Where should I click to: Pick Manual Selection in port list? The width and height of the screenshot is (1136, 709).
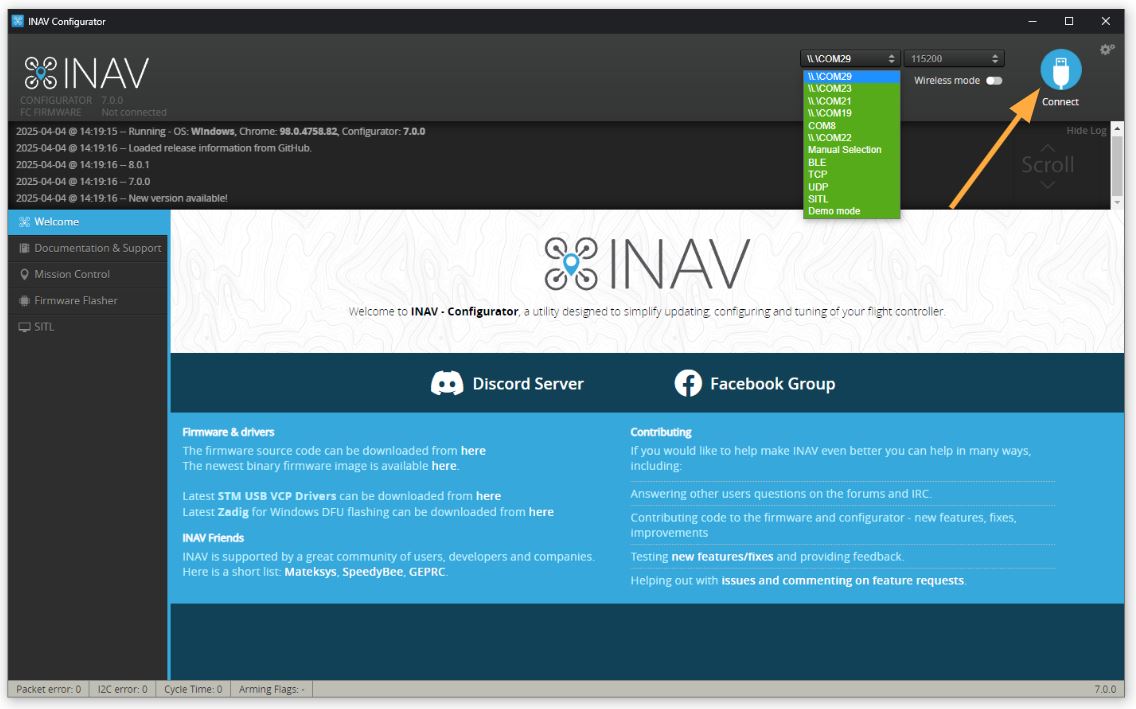point(851,150)
